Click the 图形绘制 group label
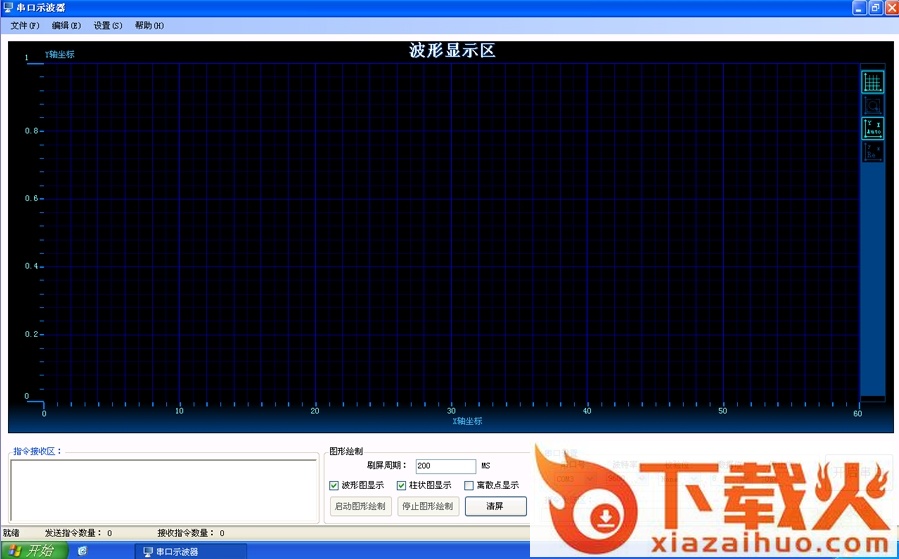Viewport: 899px width, 559px height. pyautogui.click(x=346, y=451)
